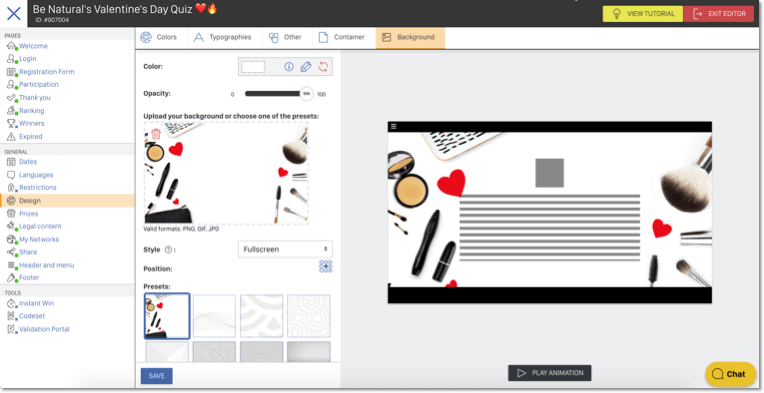Switch to the Container tab

coord(342,37)
